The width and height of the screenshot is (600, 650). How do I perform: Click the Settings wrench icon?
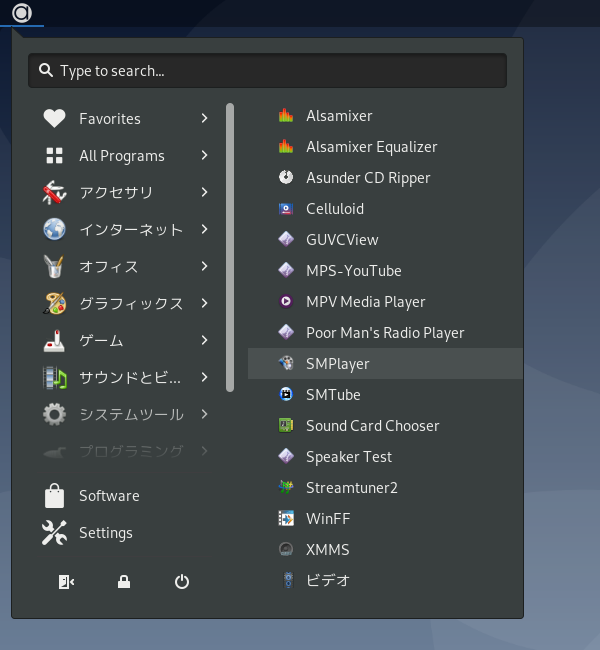click(x=54, y=533)
